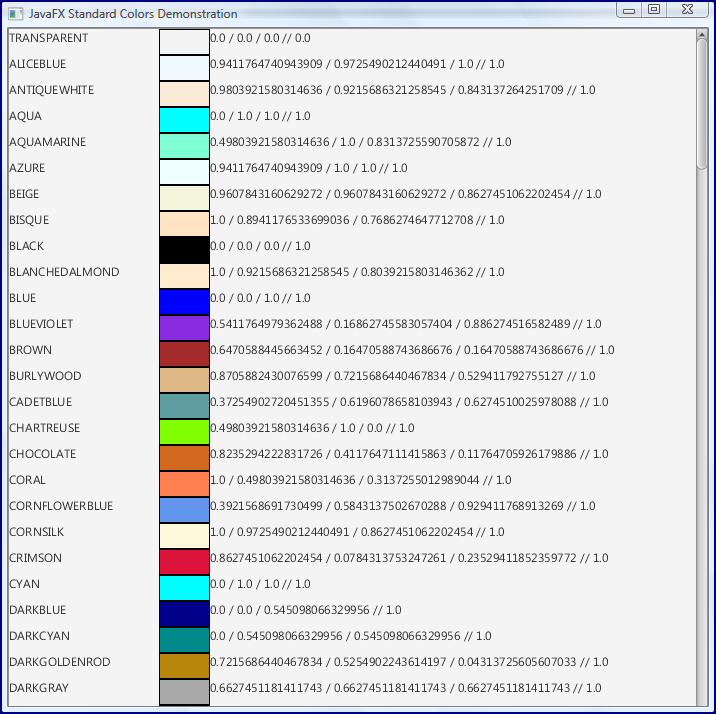This screenshot has height=714, width=716.
Task: Click the scrollbar up arrow
Action: pos(701,34)
